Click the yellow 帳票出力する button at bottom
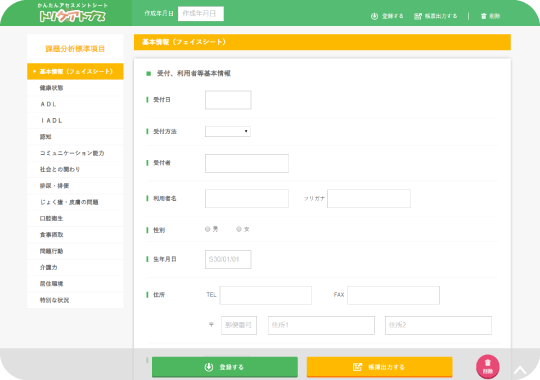540x380 pixels. point(380,367)
